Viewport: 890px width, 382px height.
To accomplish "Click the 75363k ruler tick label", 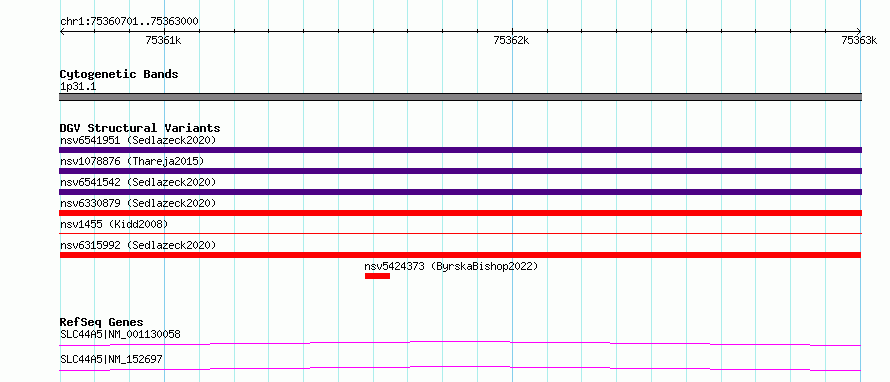I will point(859,40).
